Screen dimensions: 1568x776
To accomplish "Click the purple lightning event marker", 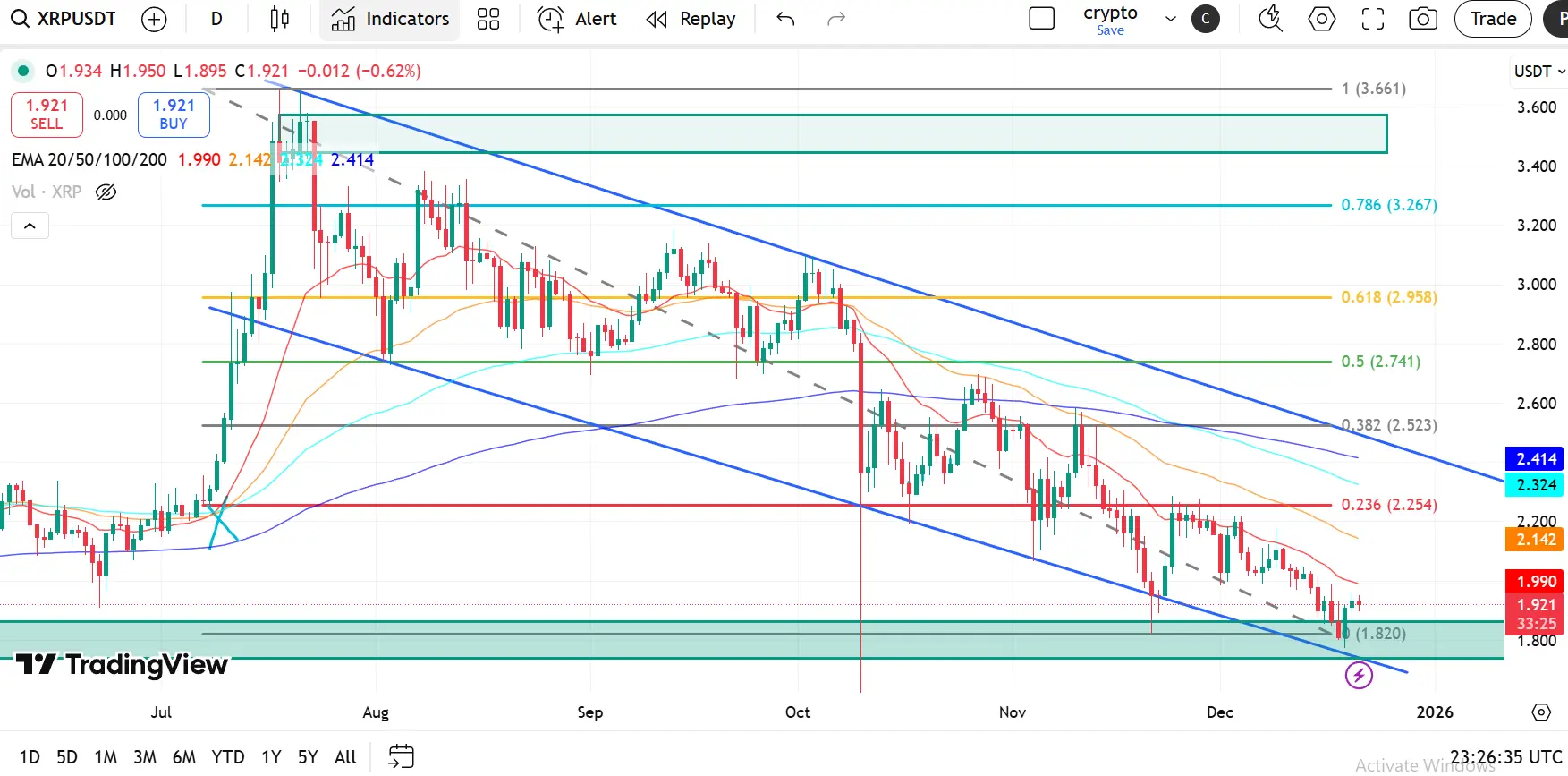I will point(1359,676).
